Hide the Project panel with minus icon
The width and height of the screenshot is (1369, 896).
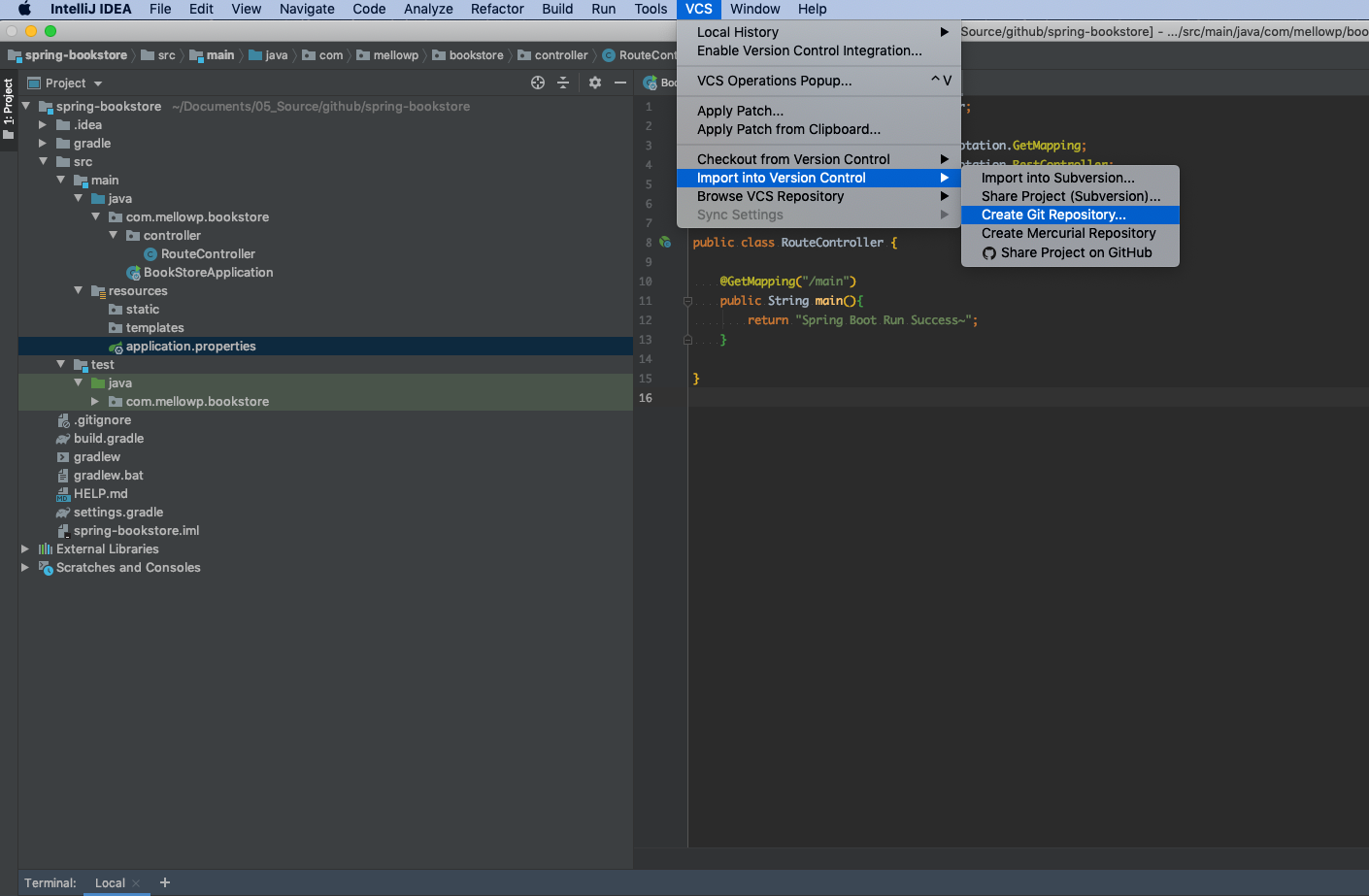[620, 83]
